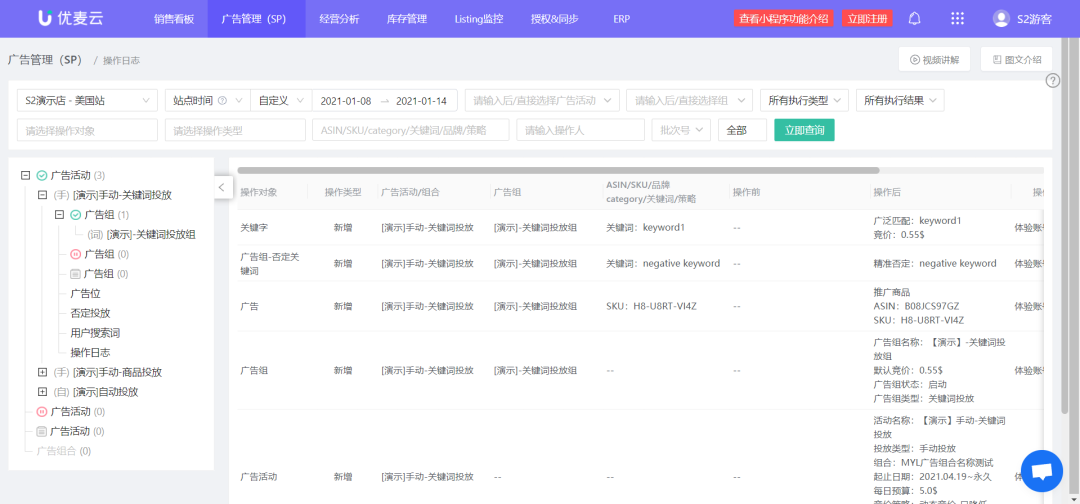
Task: Click the 请输入操作人 input field
Action: pyautogui.click(x=580, y=130)
